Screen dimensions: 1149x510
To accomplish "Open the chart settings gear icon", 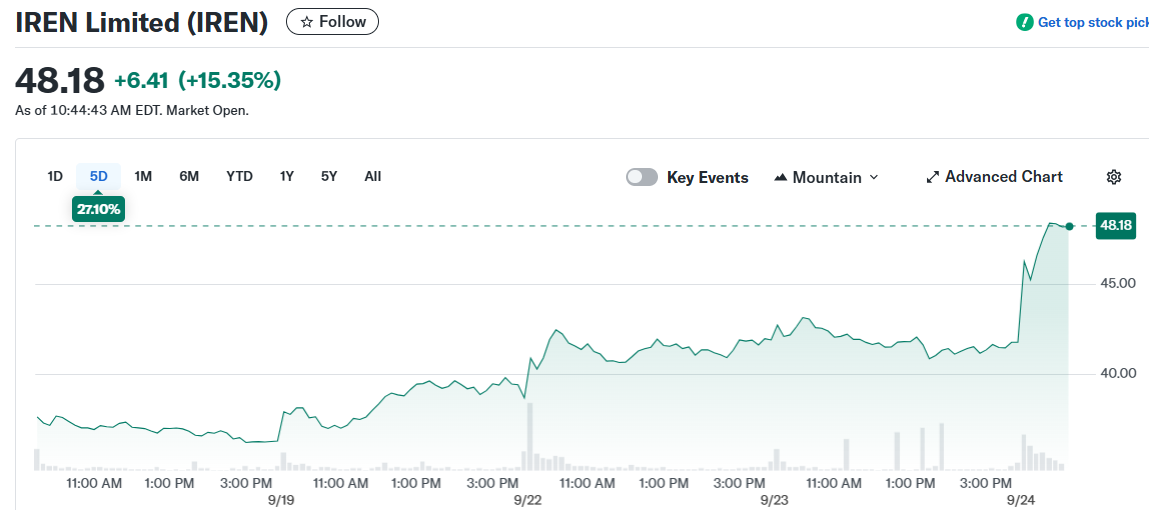I will pyautogui.click(x=1114, y=177).
